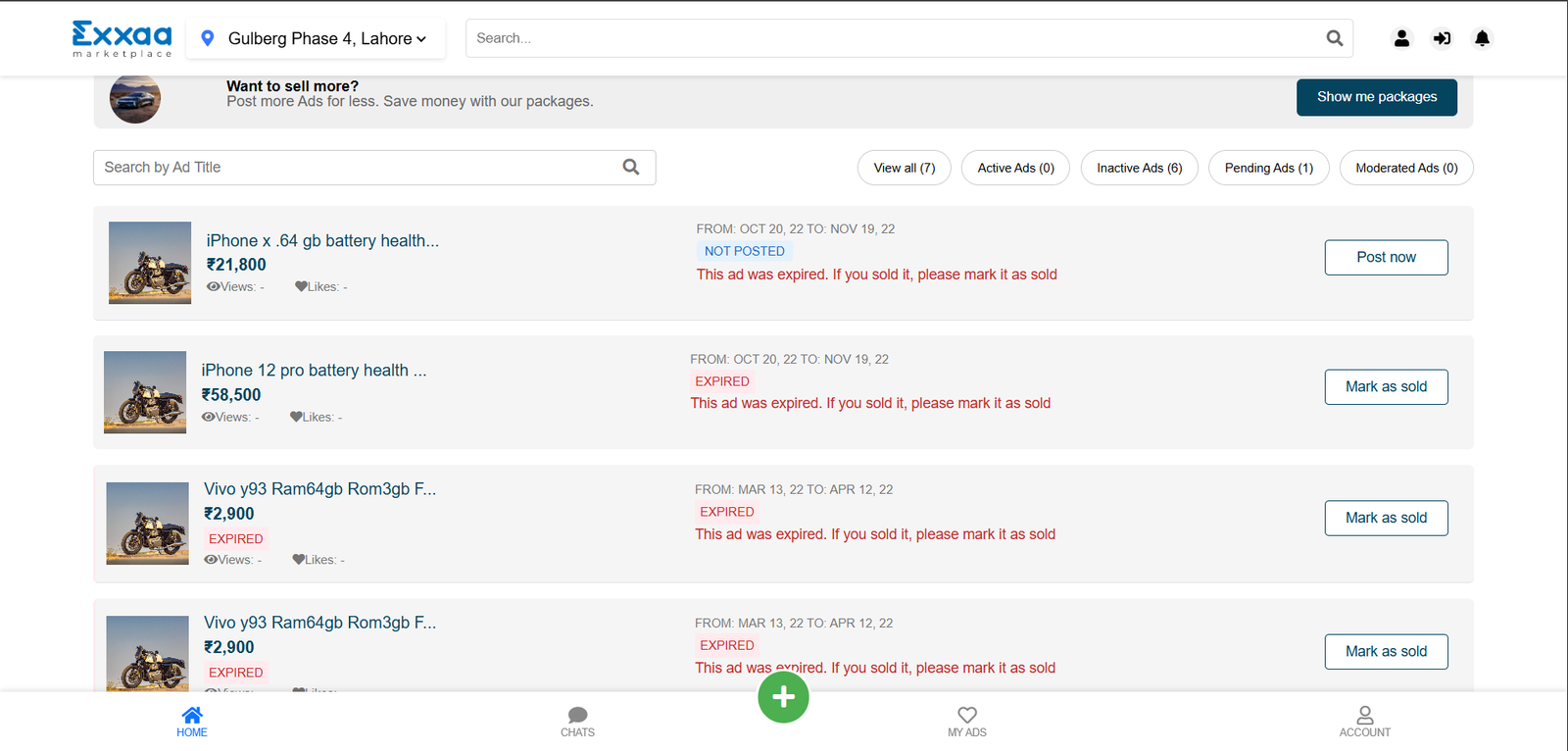Screen dimensions: 1568x751
Task: Click the user profile icon in header
Action: [1401, 38]
